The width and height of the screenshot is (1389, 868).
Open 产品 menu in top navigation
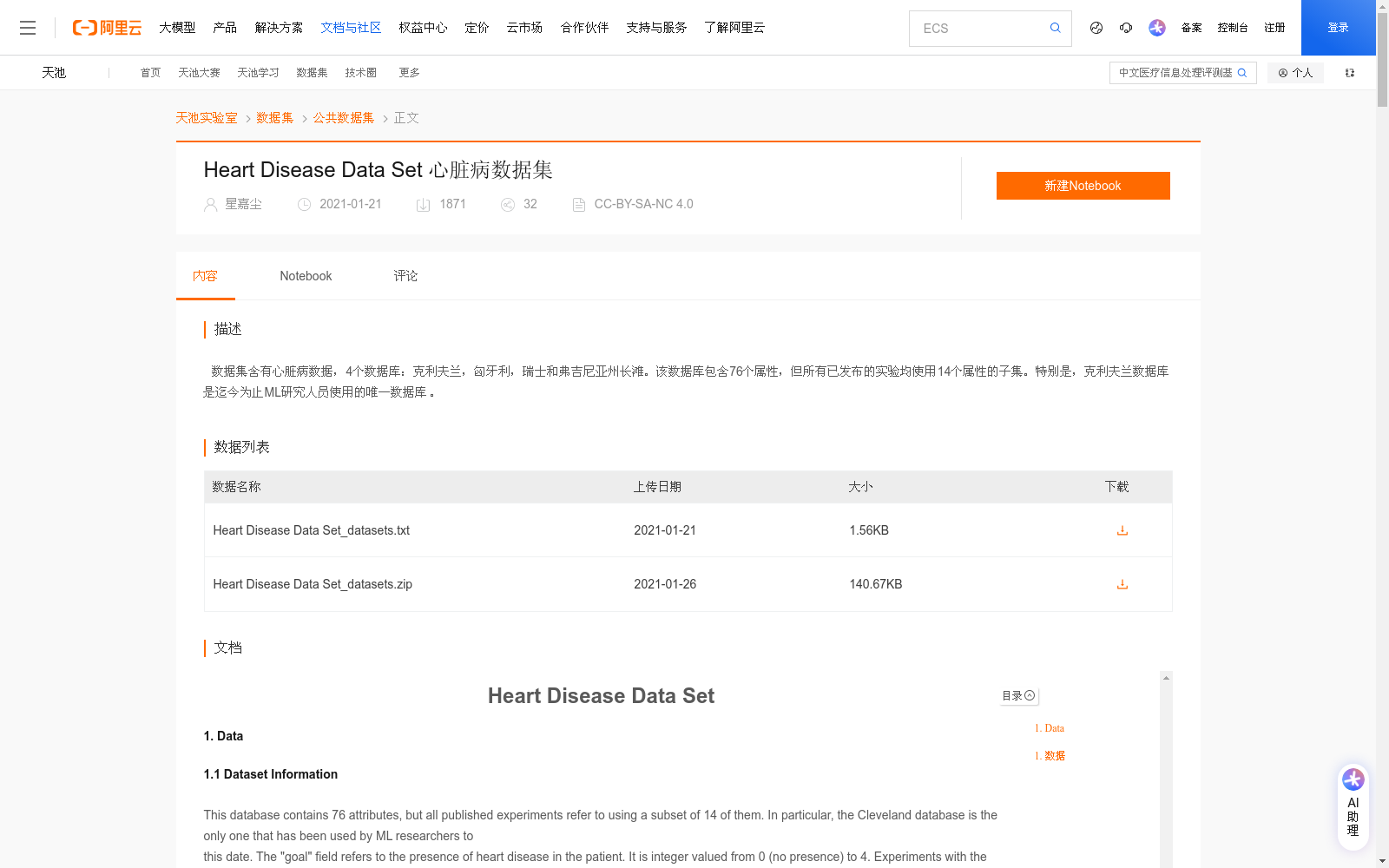[225, 28]
